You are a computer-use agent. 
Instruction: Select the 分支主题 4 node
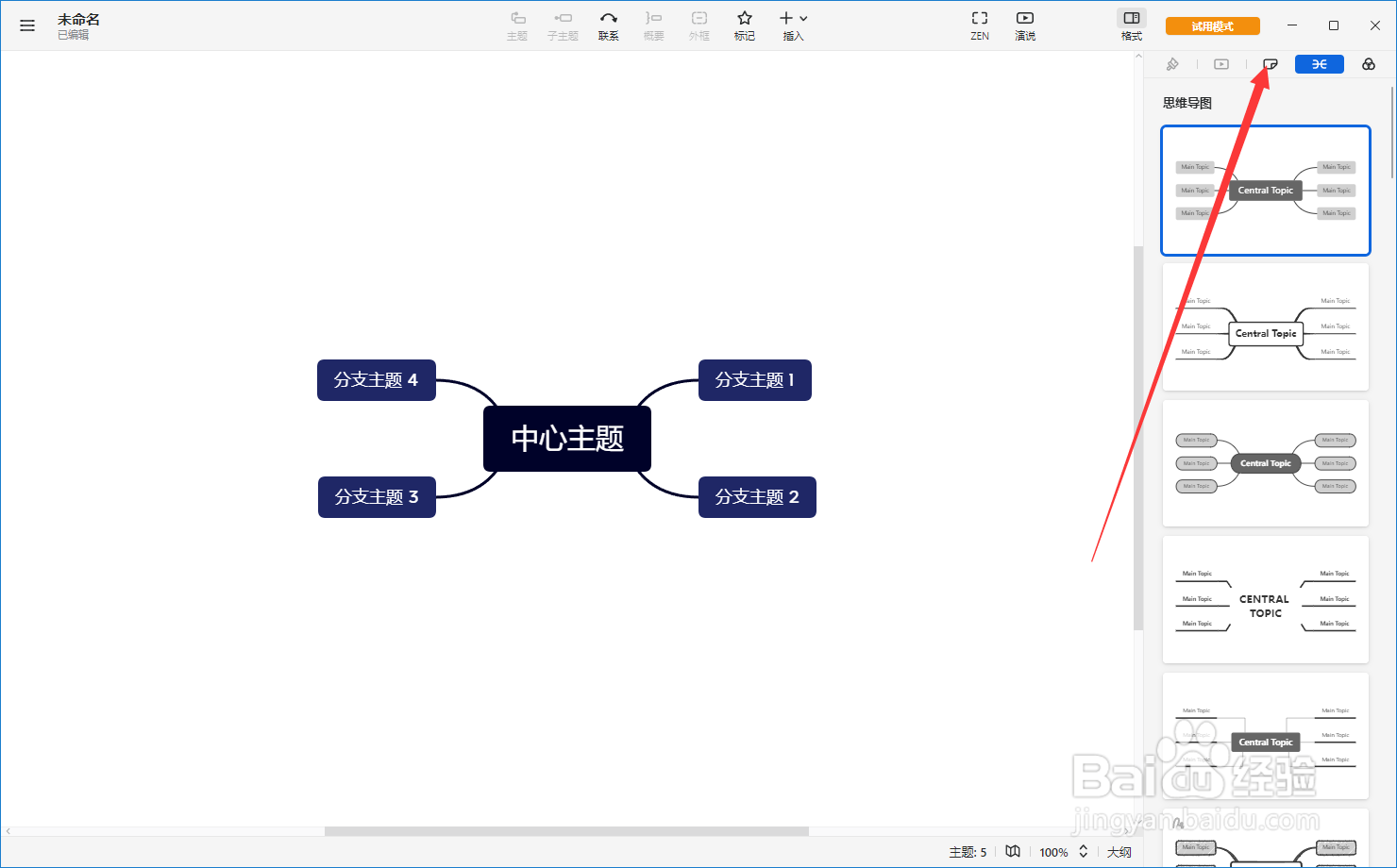click(x=377, y=380)
